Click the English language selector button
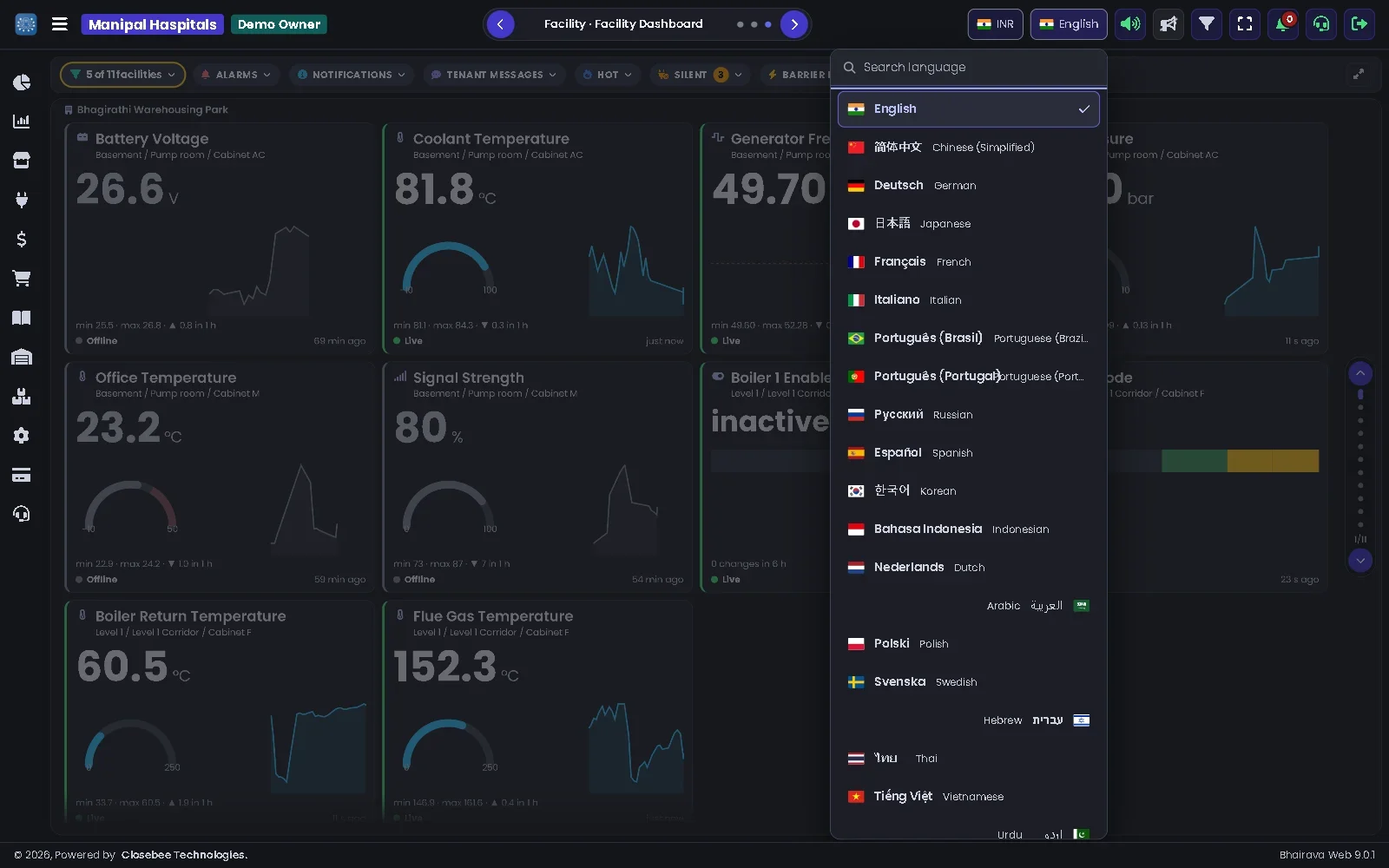The image size is (1389, 868). (1069, 24)
